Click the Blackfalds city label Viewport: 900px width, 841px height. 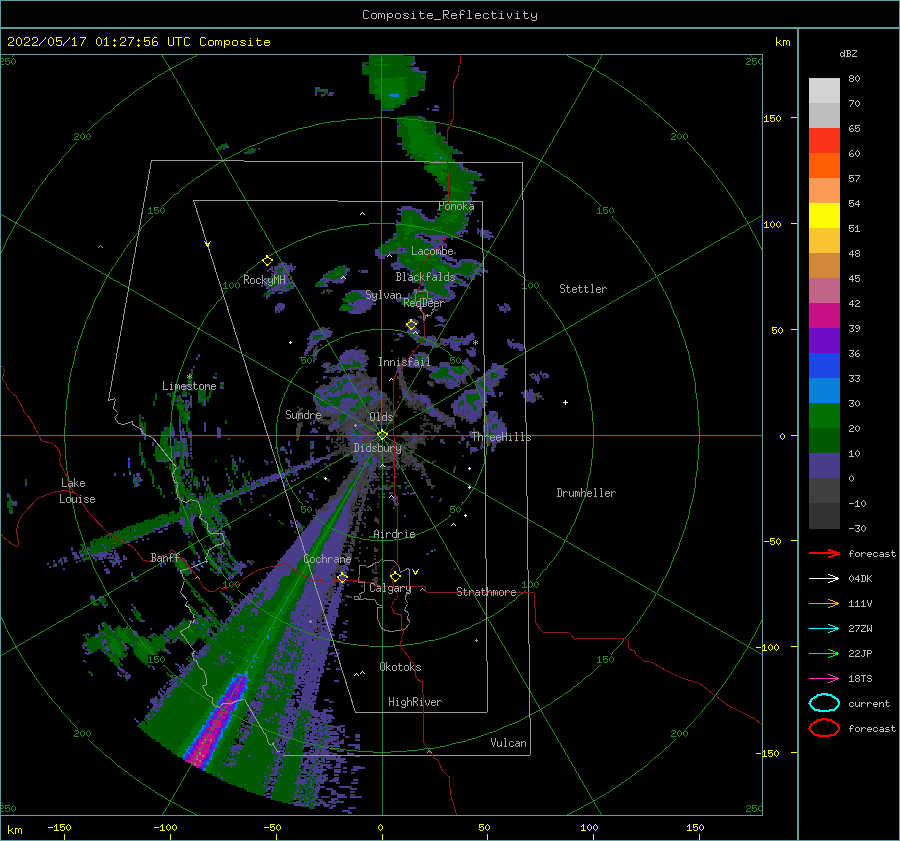click(425, 277)
